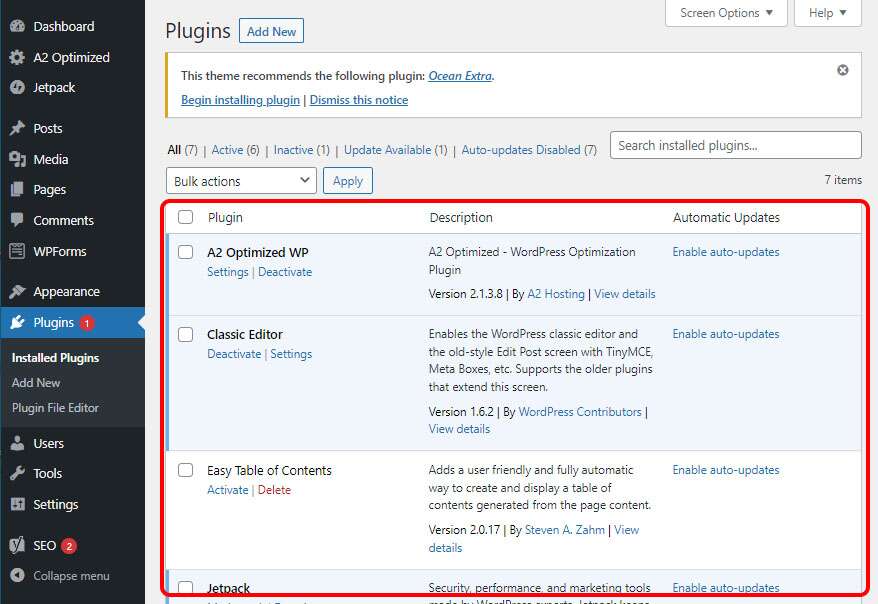Check the select-all plugins checkbox

(185, 217)
